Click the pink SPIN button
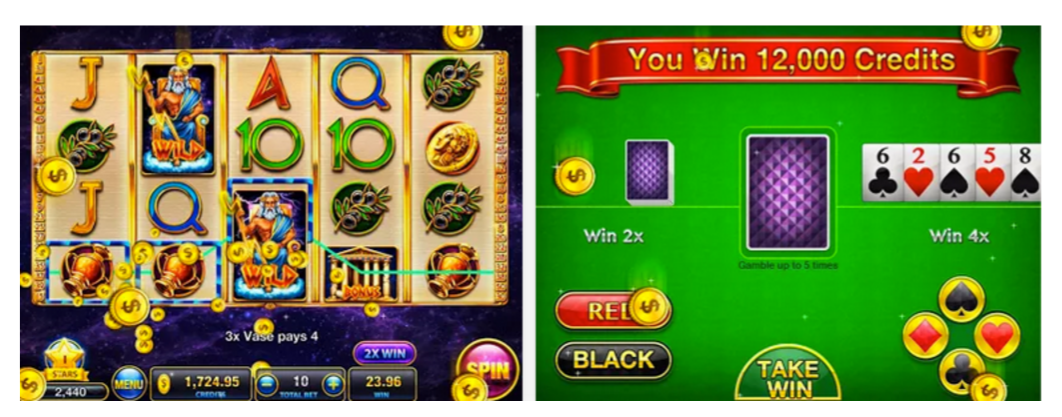1062x417 pixels. click(487, 369)
